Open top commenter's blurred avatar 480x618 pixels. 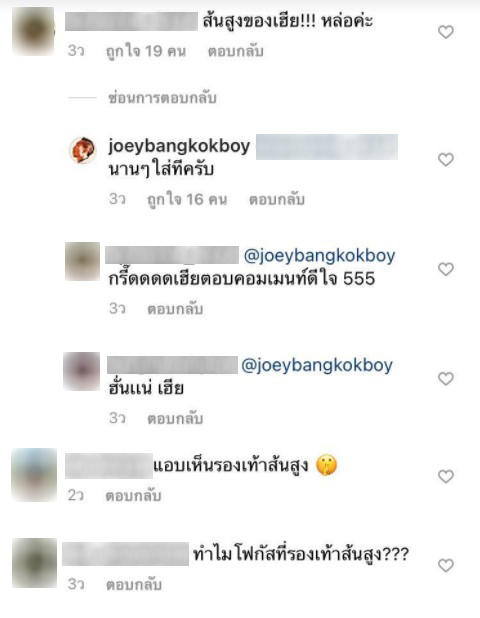[33, 31]
